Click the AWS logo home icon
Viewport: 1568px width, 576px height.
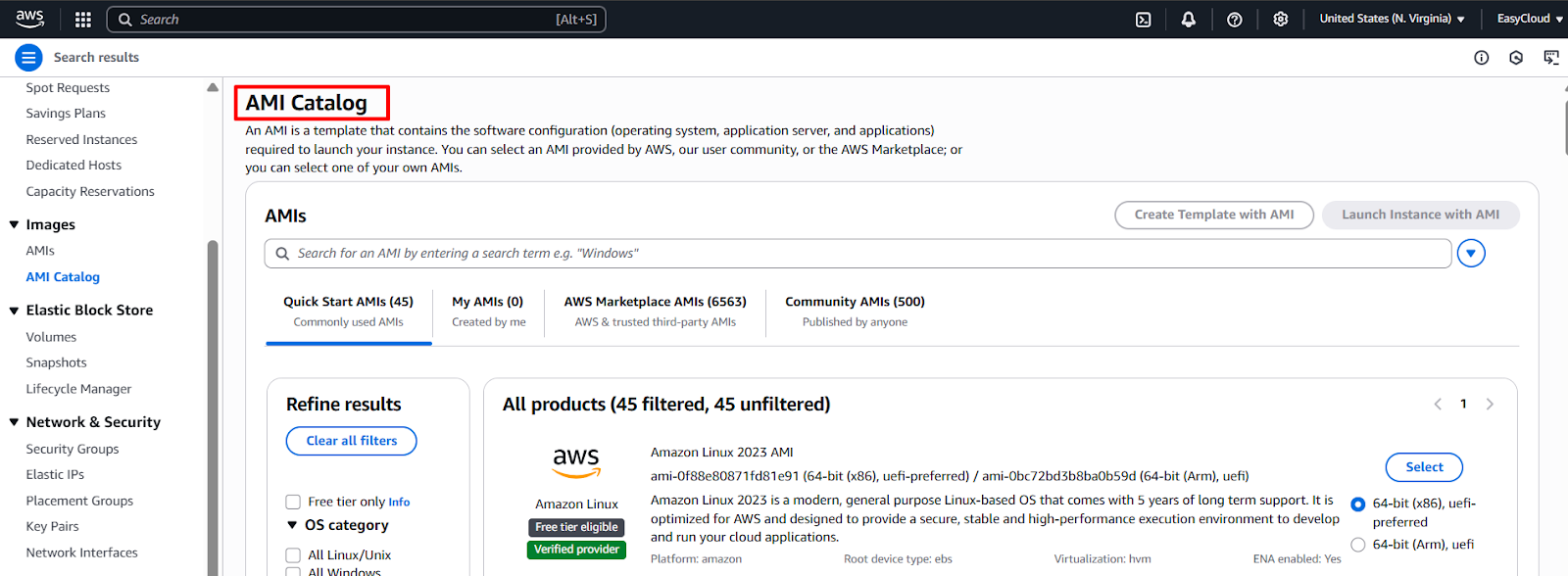pyautogui.click(x=29, y=19)
